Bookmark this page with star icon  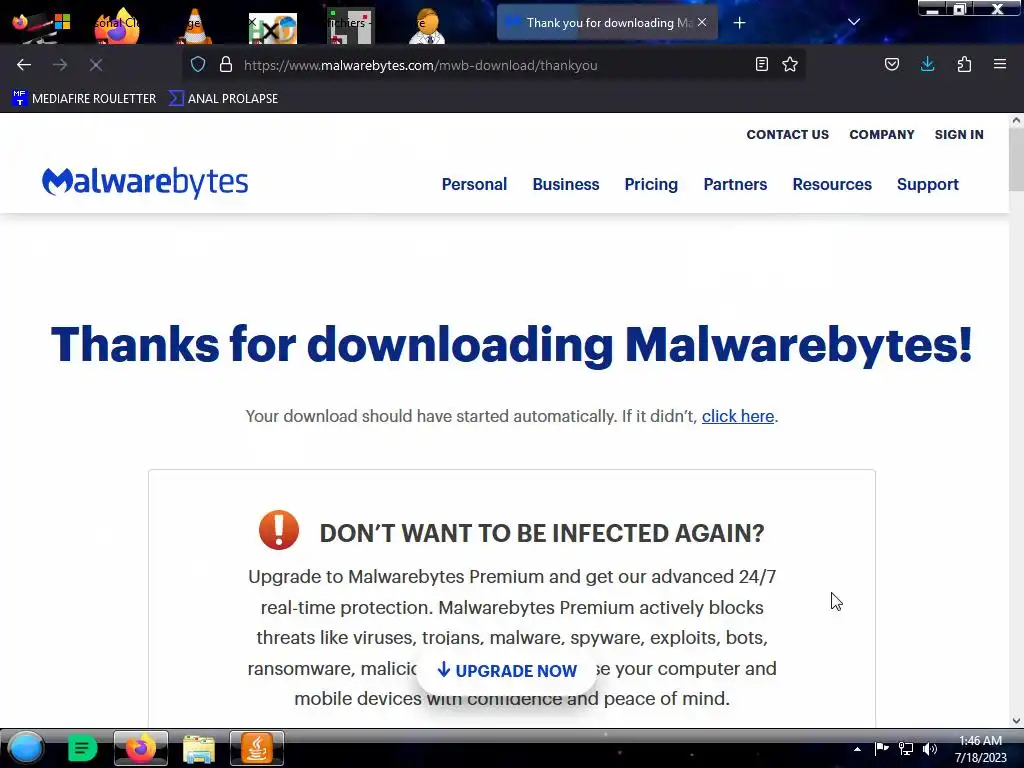tap(790, 65)
